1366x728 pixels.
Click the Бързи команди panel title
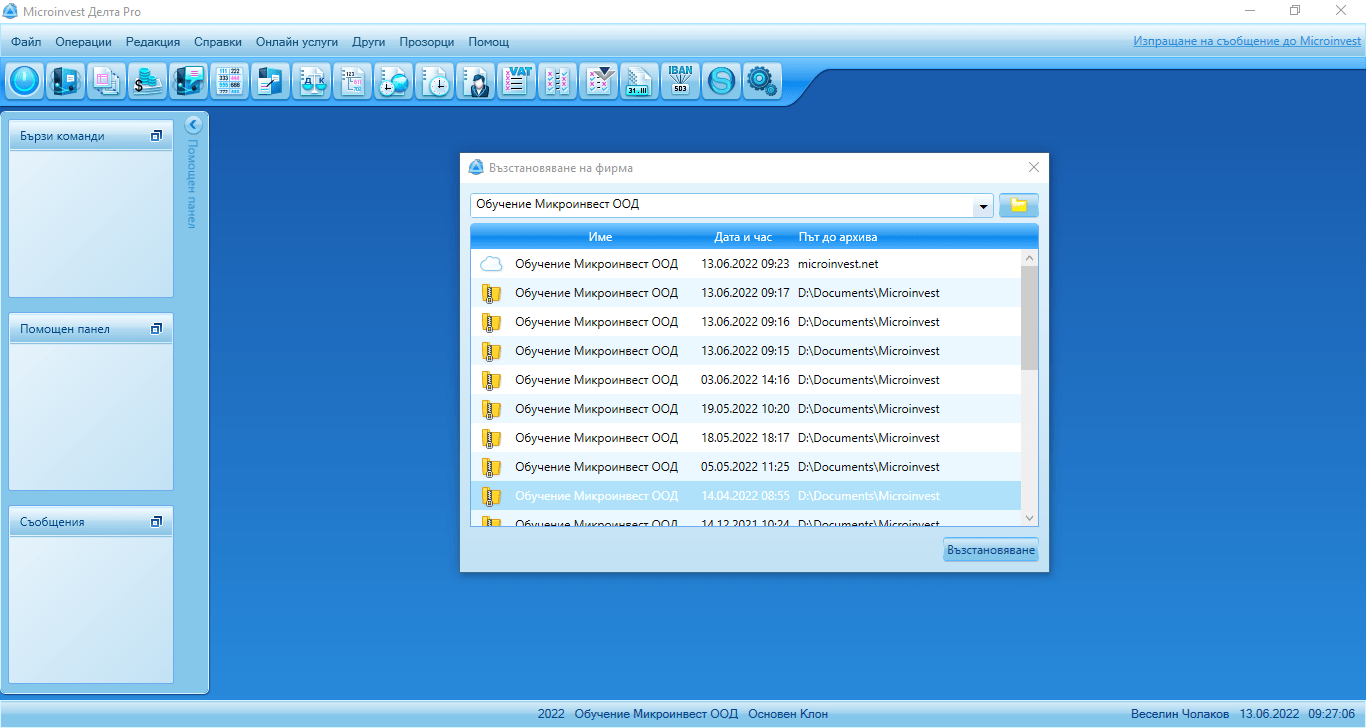[x=62, y=136]
